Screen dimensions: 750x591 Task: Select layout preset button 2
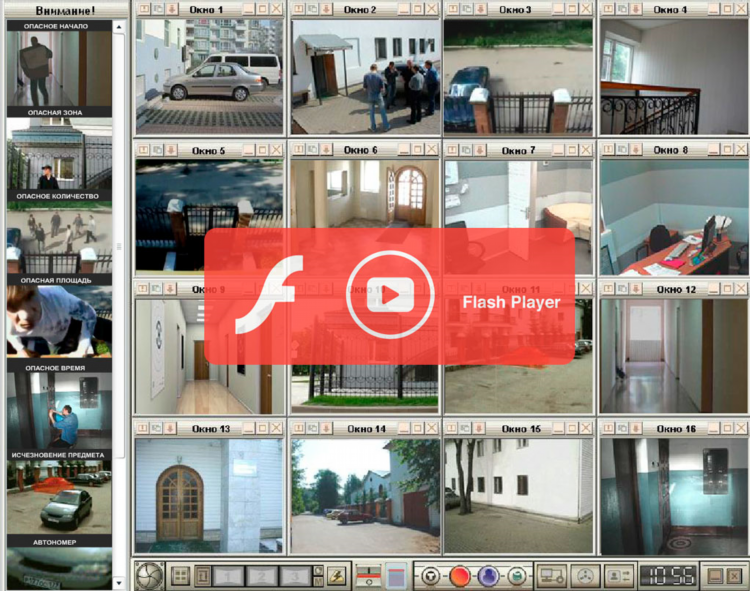[x=261, y=577]
